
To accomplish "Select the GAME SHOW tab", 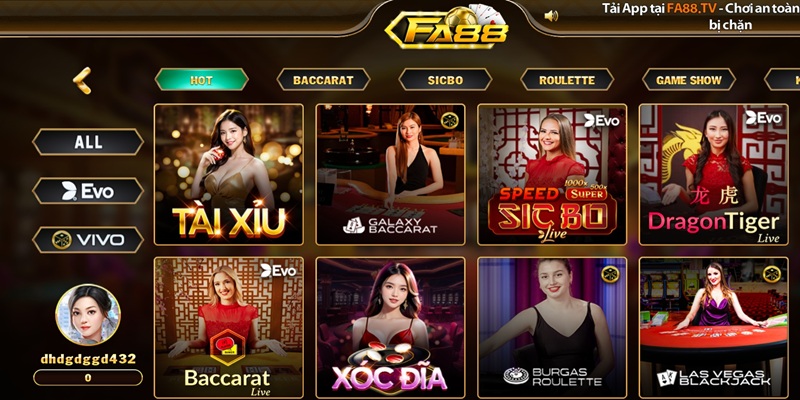I will [689, 80].
